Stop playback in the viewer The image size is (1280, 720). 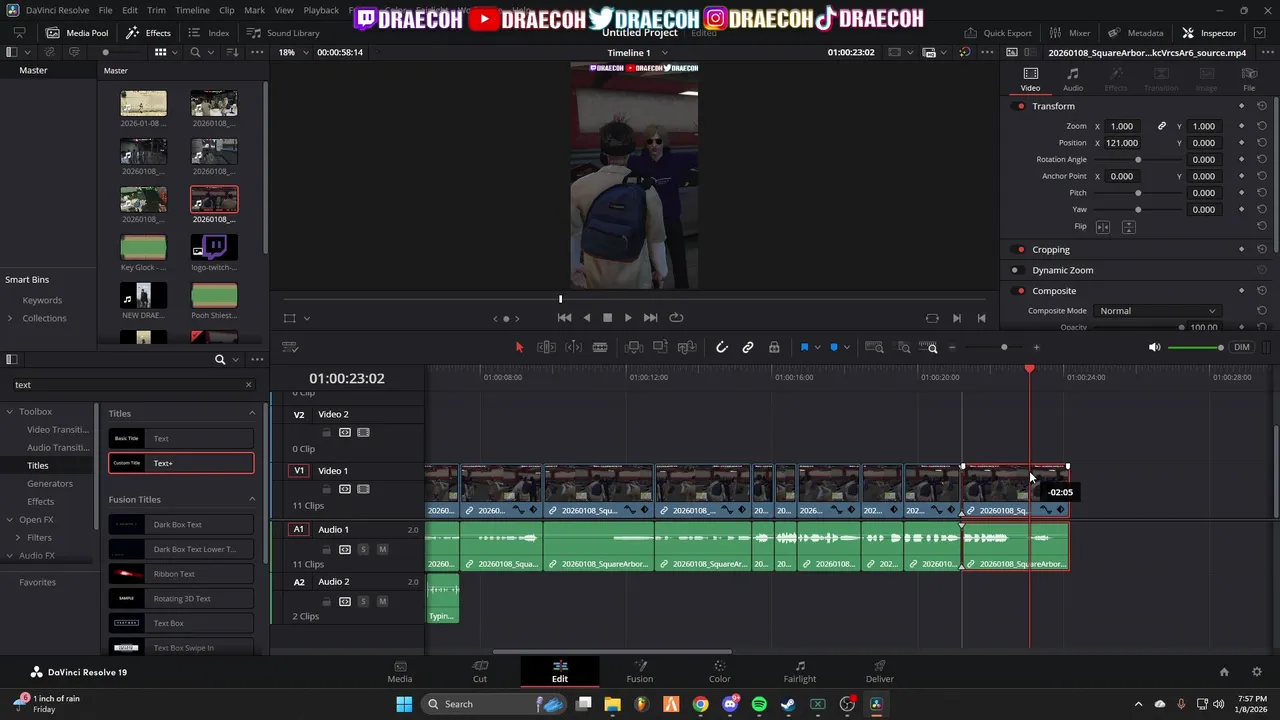pos(607,318)
